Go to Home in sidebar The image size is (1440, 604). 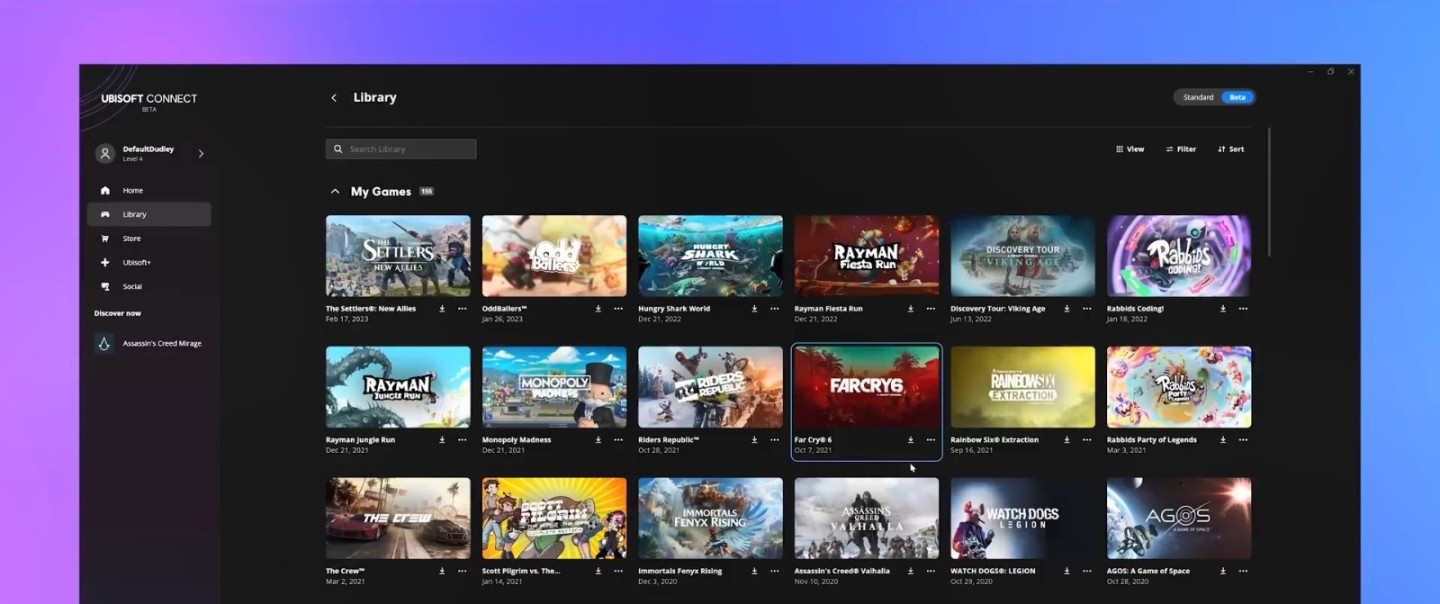149,190
